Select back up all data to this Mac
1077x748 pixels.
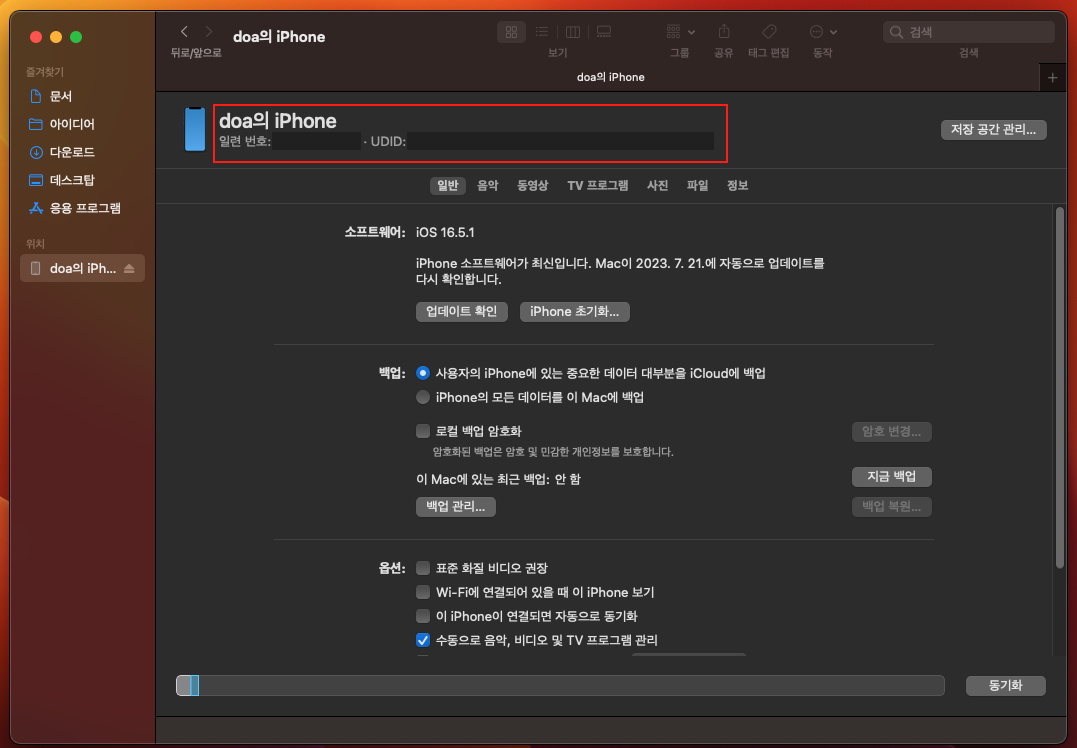[x=422, y=397]
